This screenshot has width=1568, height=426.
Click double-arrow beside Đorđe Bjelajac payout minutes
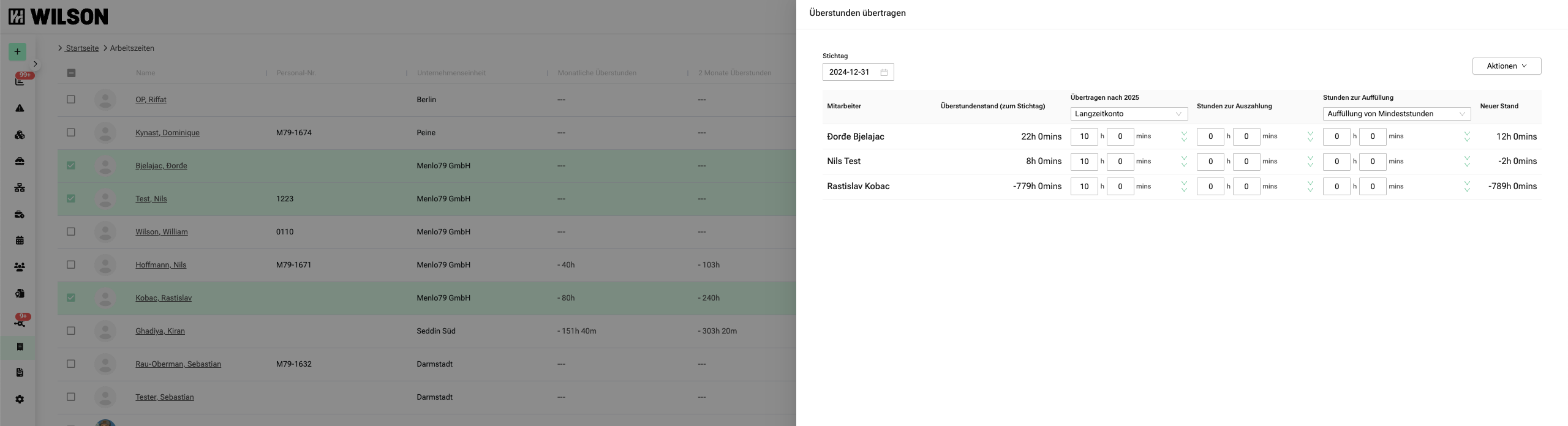(1310, 136)
